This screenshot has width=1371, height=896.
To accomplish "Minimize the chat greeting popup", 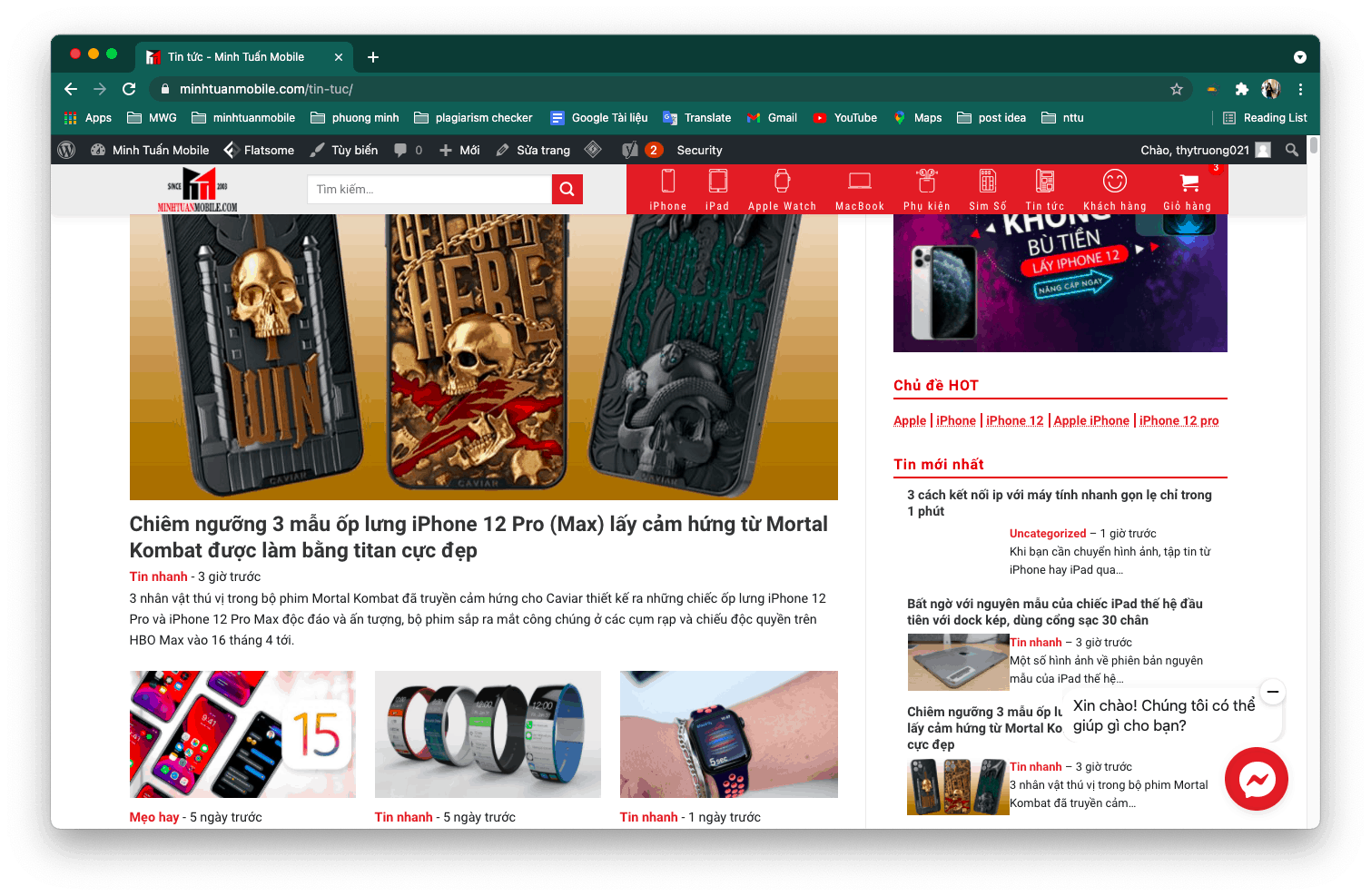I will [1273, 692].
